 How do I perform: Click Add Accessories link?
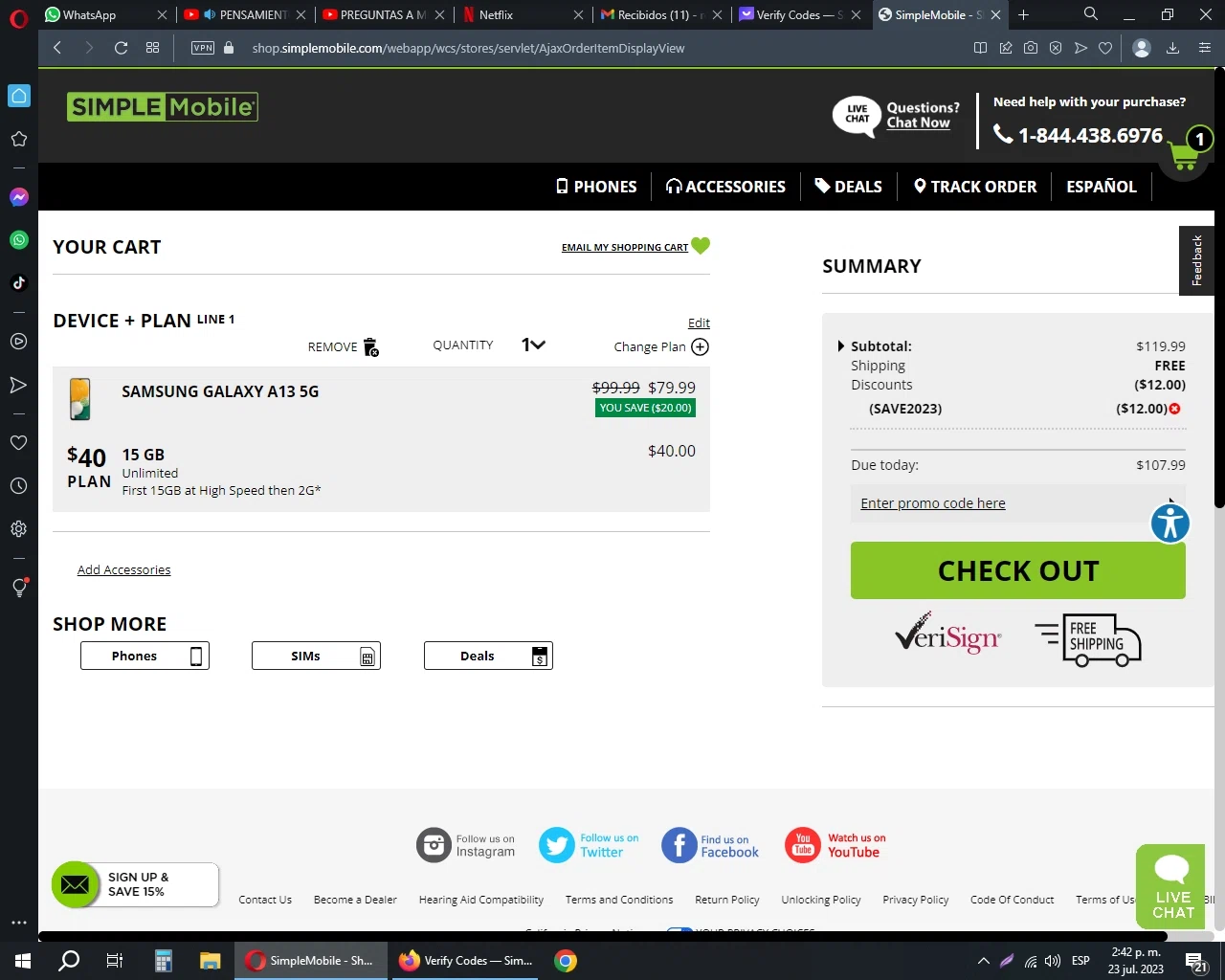[x=124, y=569]
